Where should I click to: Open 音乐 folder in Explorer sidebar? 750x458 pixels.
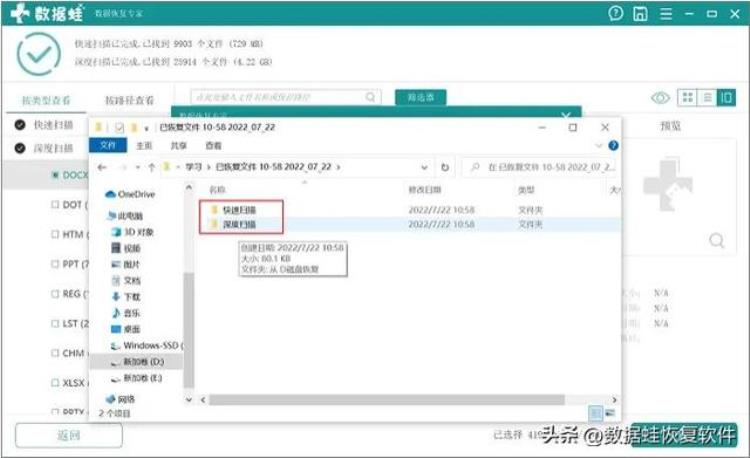coord(126,313)
